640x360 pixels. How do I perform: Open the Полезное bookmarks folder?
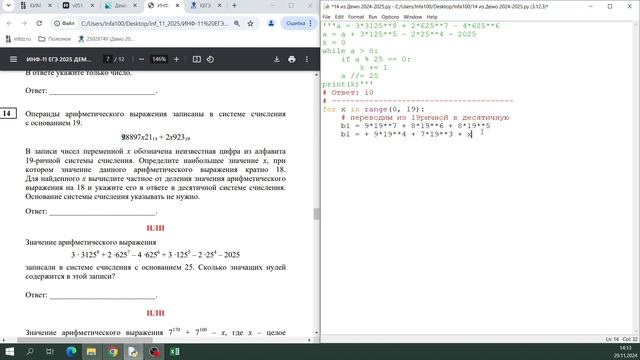click(x=54, y=39)
